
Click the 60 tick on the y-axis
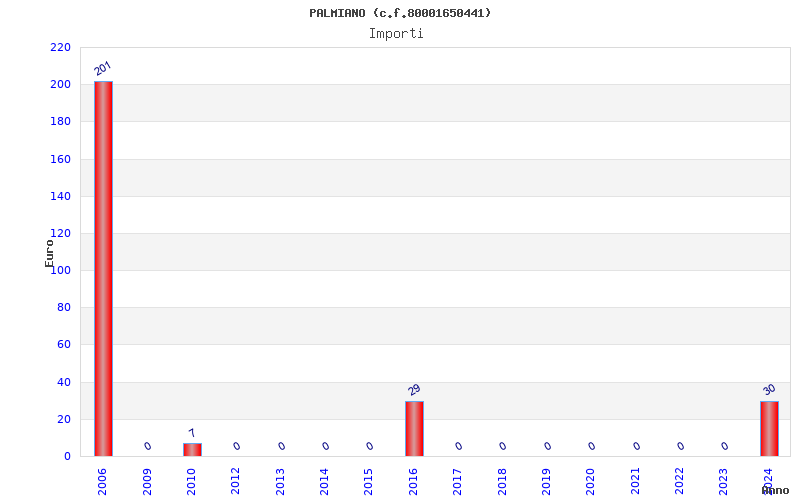point(64,344)
